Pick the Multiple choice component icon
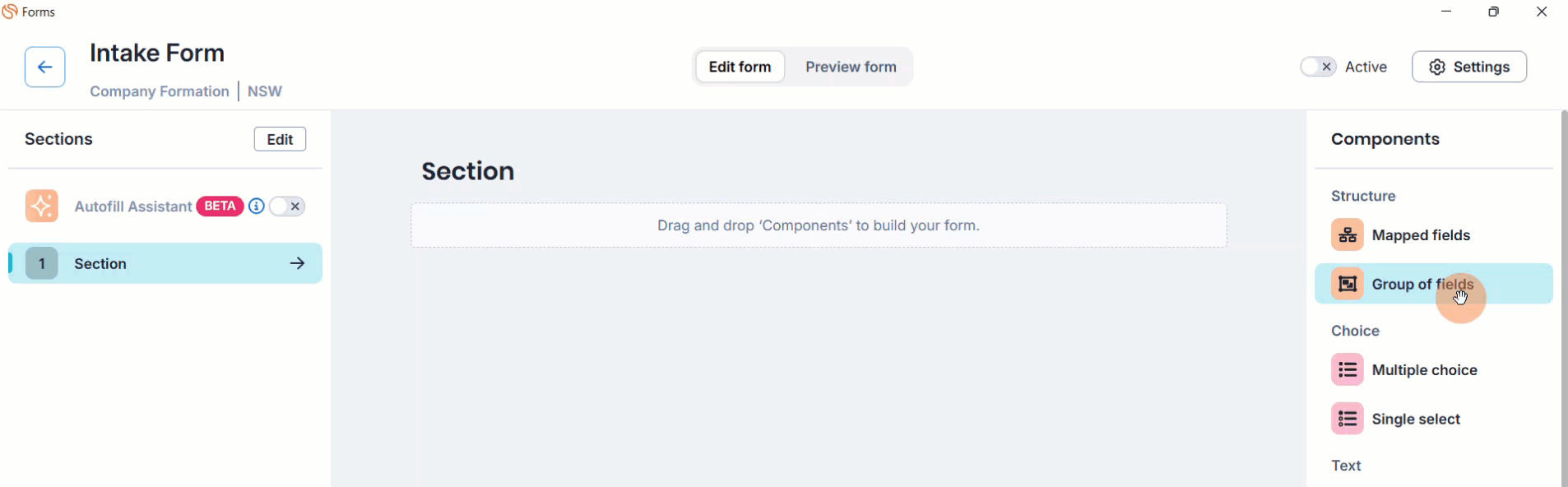1568x487 pixels. (x=1348, y=369)
